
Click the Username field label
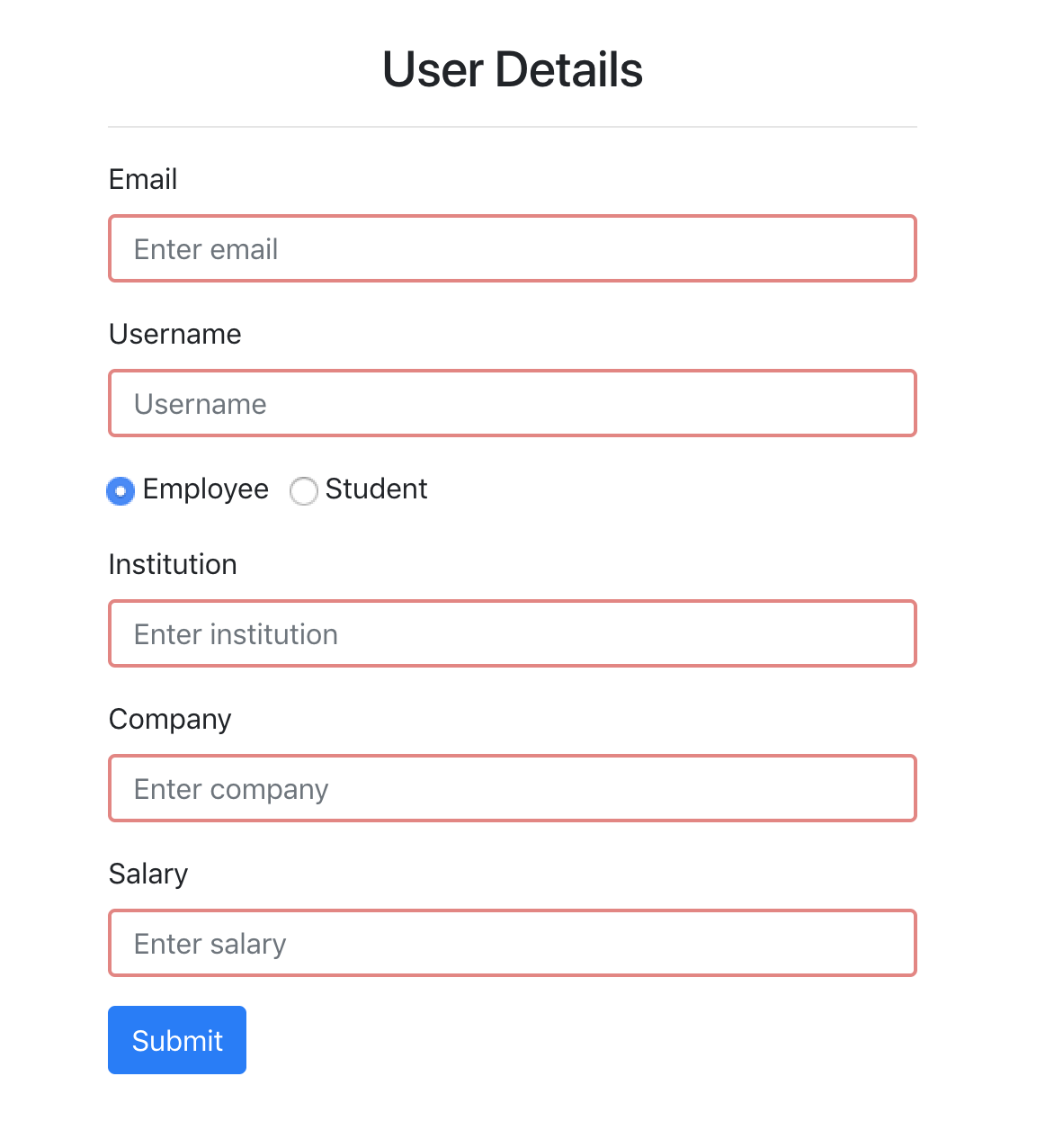(x=175, y=334)
